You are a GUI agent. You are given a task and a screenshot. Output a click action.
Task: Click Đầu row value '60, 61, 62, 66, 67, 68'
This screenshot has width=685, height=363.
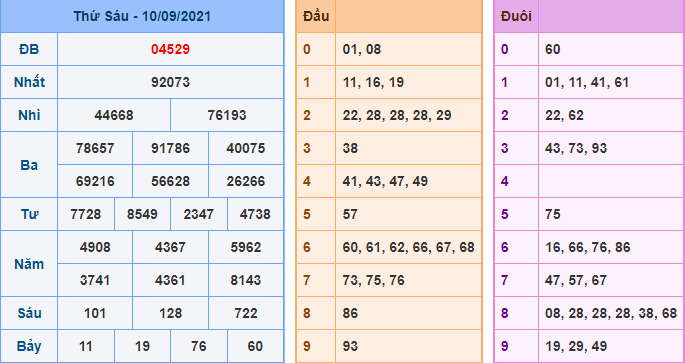tap(408, 247)
